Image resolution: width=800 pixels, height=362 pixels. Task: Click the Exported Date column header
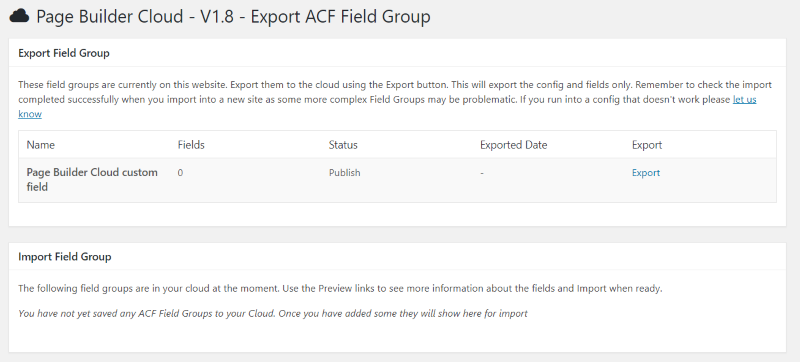pyautogui.click(x=513, y=145)
